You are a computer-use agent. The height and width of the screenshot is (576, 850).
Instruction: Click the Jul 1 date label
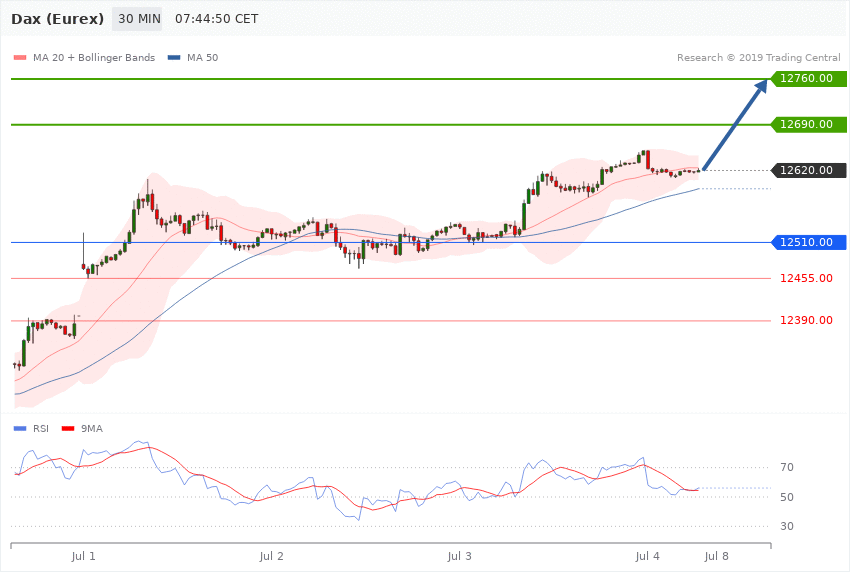pyautogui.click(x=83, y=556)
